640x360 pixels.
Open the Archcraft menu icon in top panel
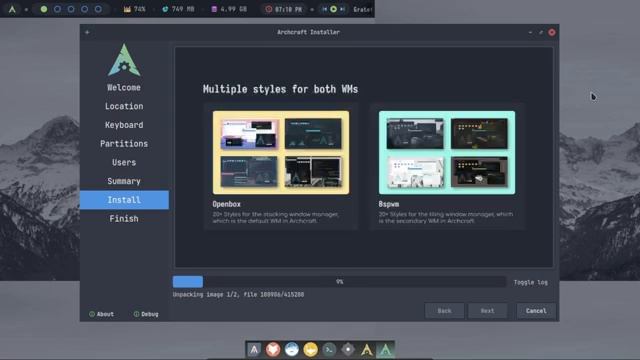click(x=12, y=9)
